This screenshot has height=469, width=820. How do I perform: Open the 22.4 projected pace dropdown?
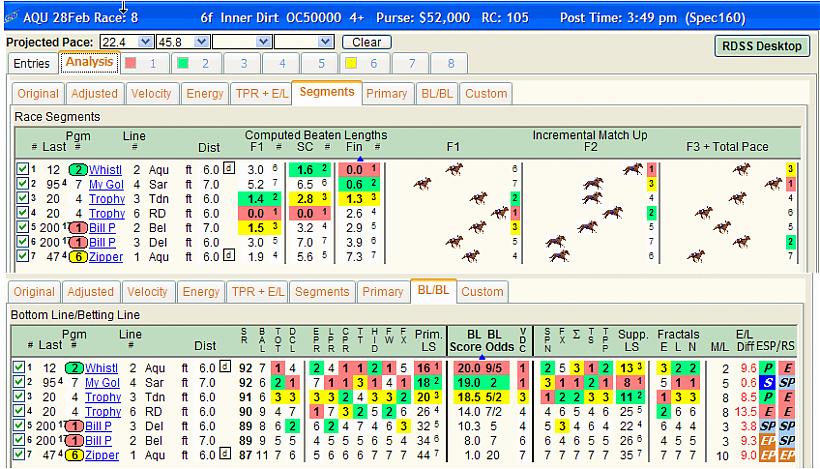pyautogui.click(x=145, y=42)
